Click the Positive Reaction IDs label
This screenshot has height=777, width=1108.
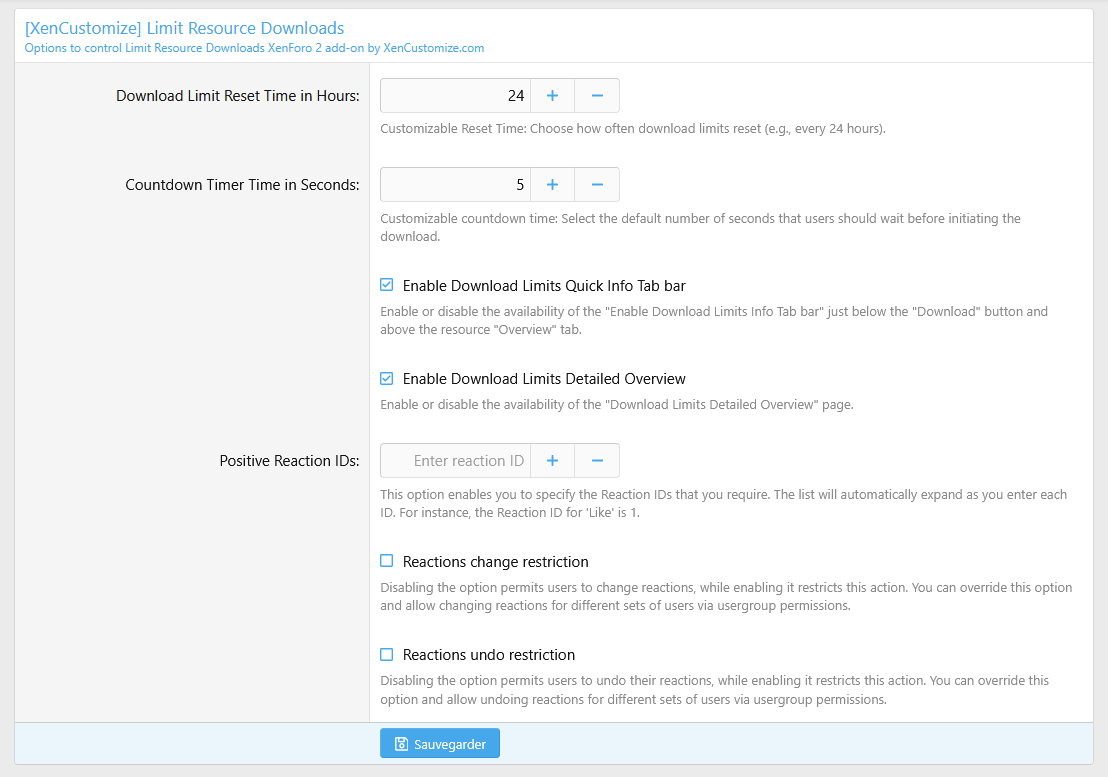pyautogui.click(x=289, y=461)
